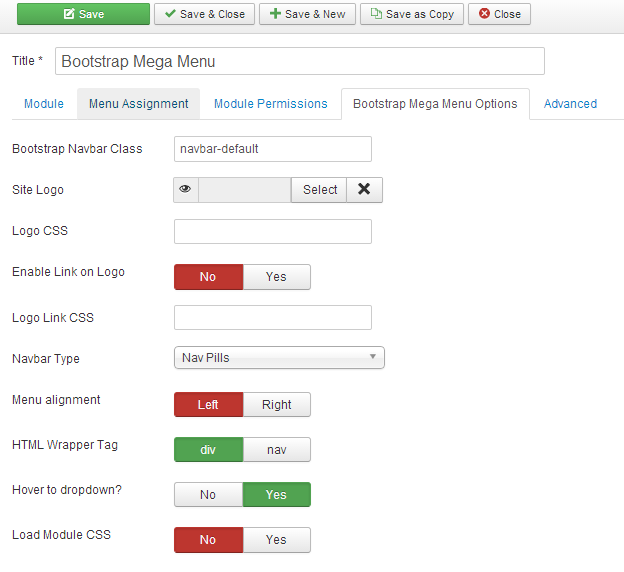The width and height of the screenshot is (624, 572).
Task: Choose nav as HTML Wrapper Tag
Action: pos(277,449)
